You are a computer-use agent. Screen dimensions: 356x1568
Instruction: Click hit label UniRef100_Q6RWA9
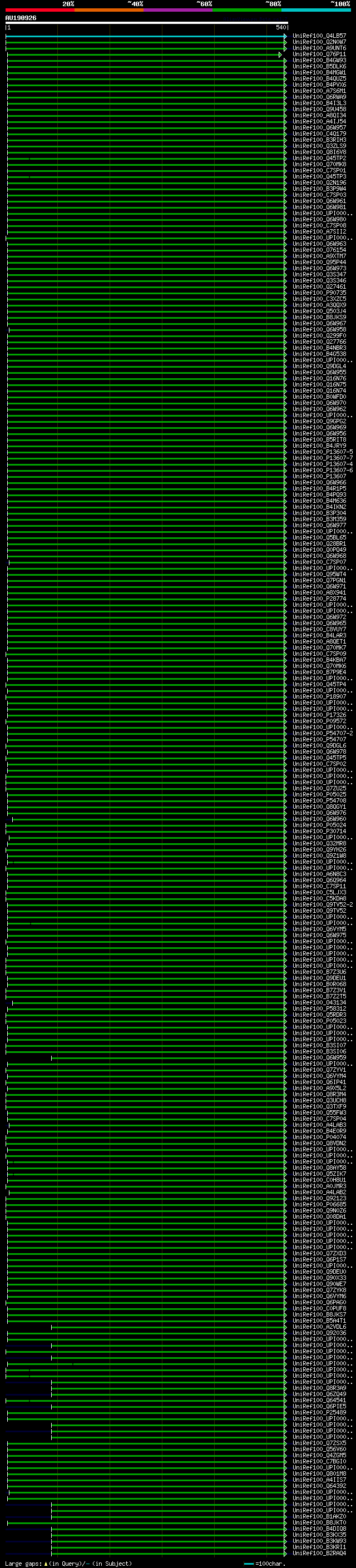(319, 97)
